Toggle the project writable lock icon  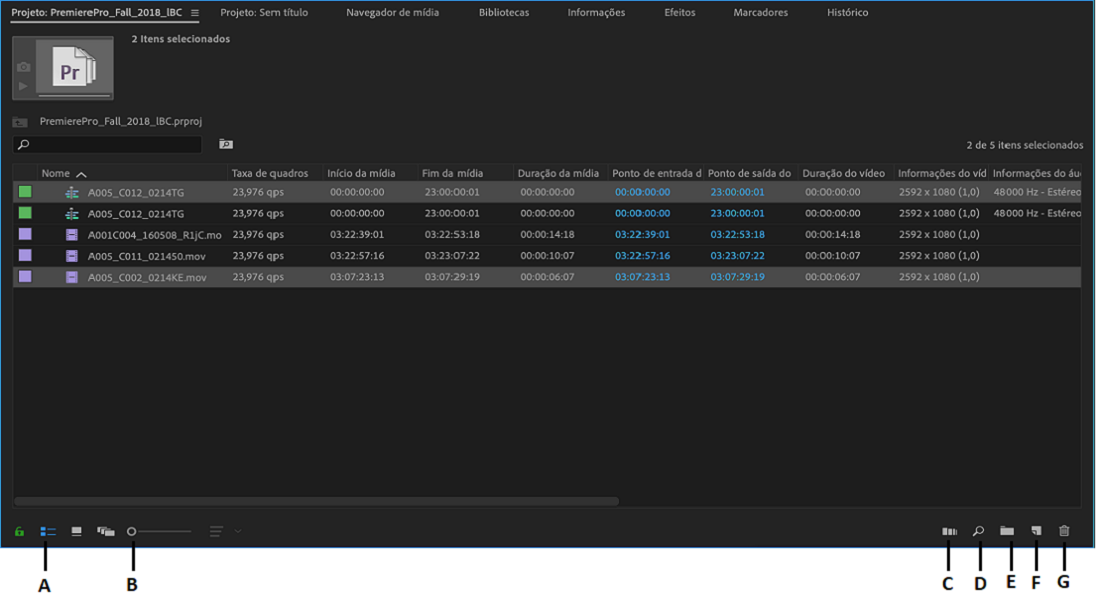20,532
